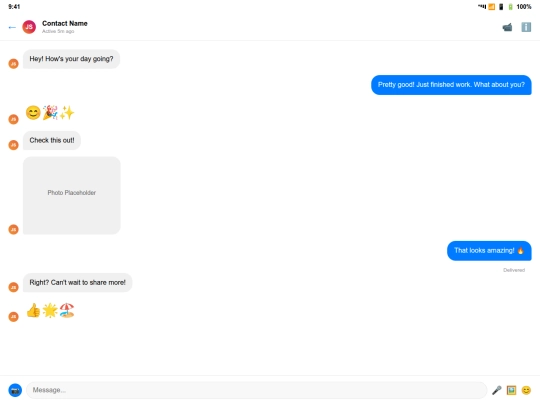Click the battery indicator in status bar
540x405 pixels.
pyautogui.click(x=510, y=7)
